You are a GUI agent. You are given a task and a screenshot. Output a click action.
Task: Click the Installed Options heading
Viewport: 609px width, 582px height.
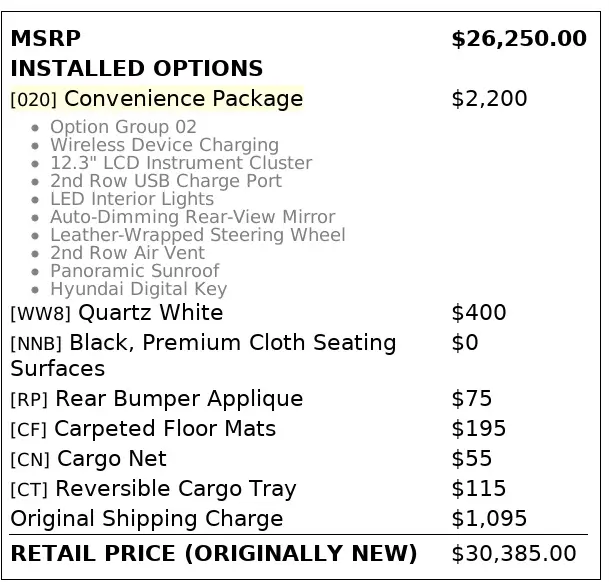tap(136, 69)
